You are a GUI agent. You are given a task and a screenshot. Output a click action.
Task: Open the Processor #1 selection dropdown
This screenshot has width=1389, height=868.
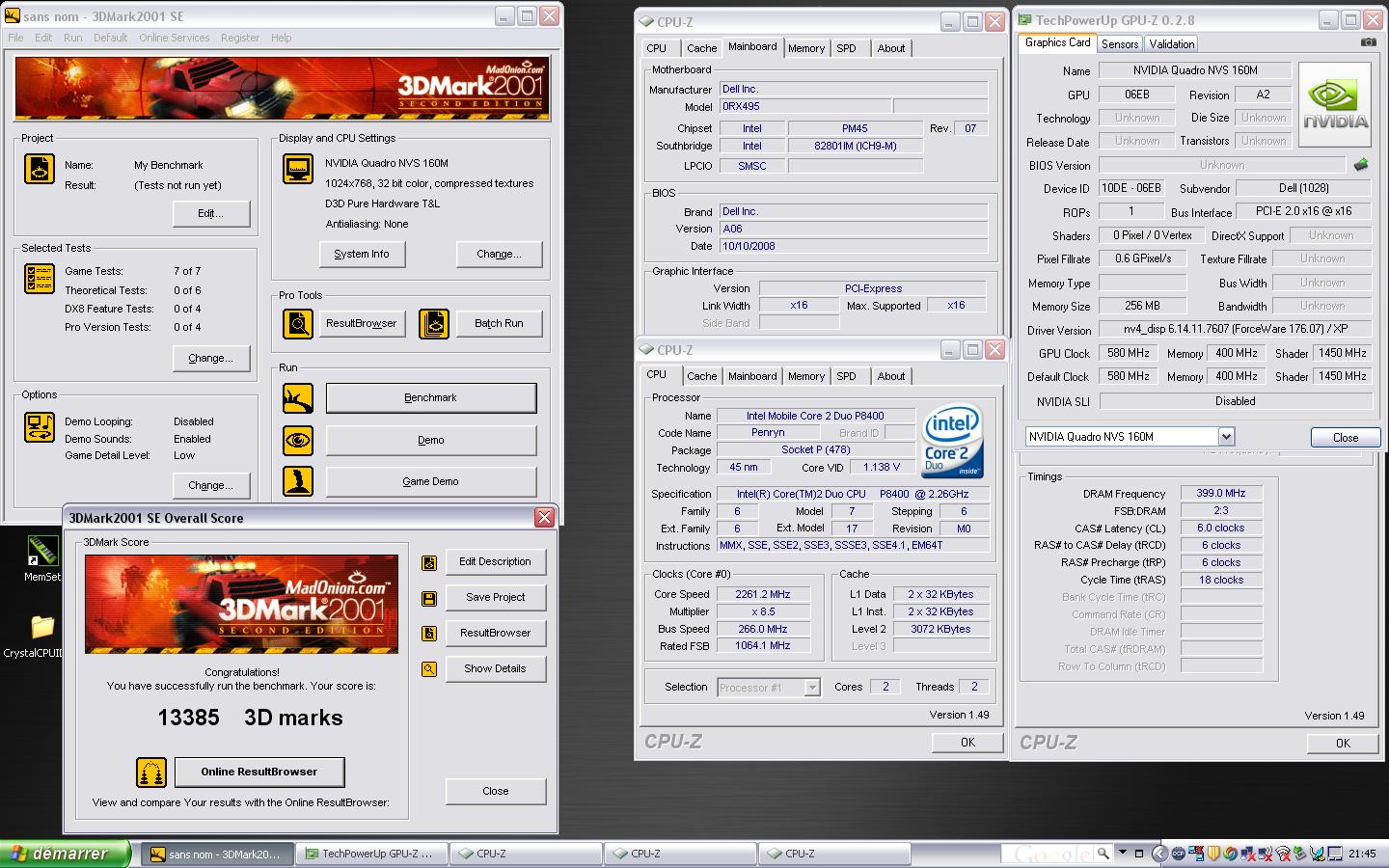[x=812, y=688]
